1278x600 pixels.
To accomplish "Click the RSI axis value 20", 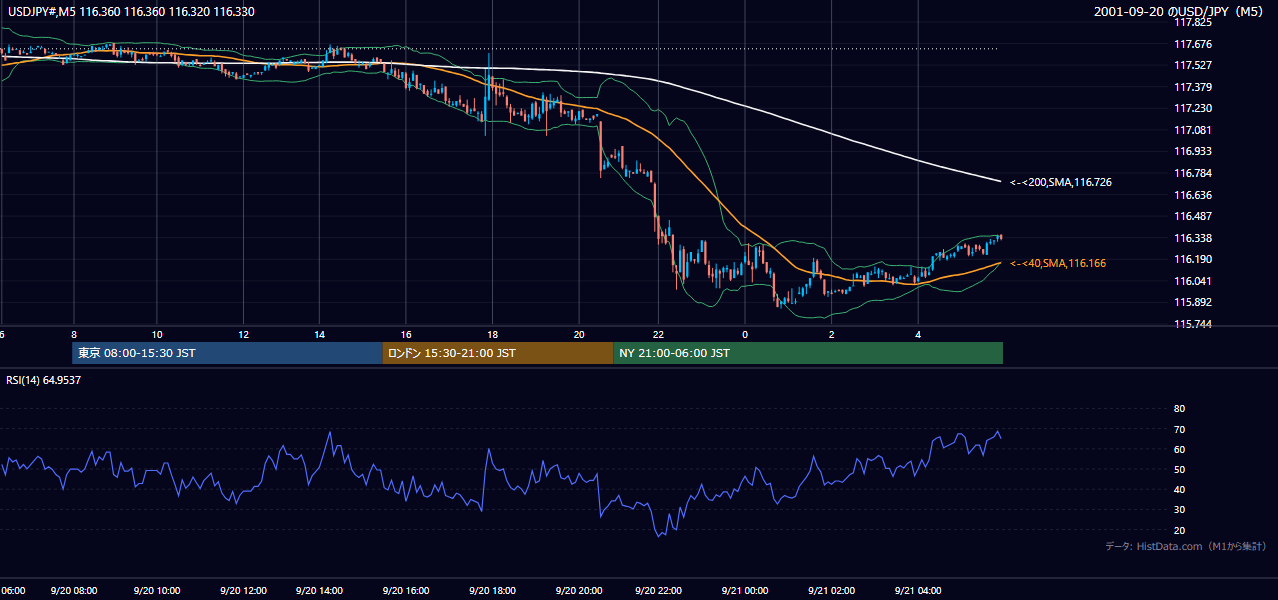I will click(x=1179, y=530).
